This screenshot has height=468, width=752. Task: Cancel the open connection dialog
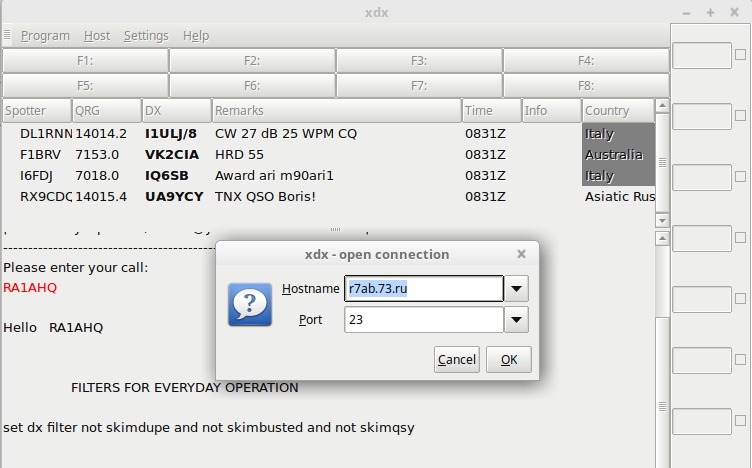click(457, 360)
